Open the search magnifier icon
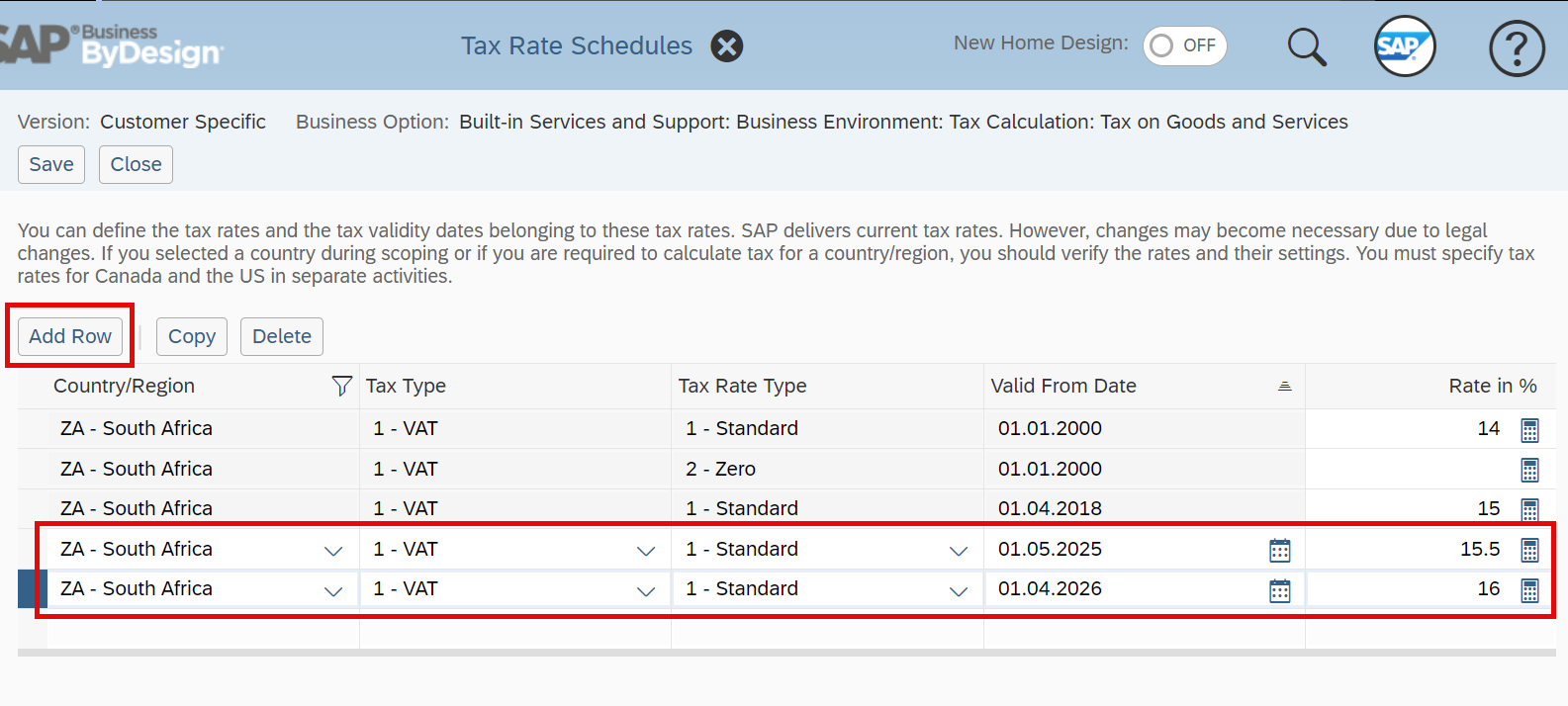The width and height of the screenshot is (1568, 706). click(x=1307, y=46)
